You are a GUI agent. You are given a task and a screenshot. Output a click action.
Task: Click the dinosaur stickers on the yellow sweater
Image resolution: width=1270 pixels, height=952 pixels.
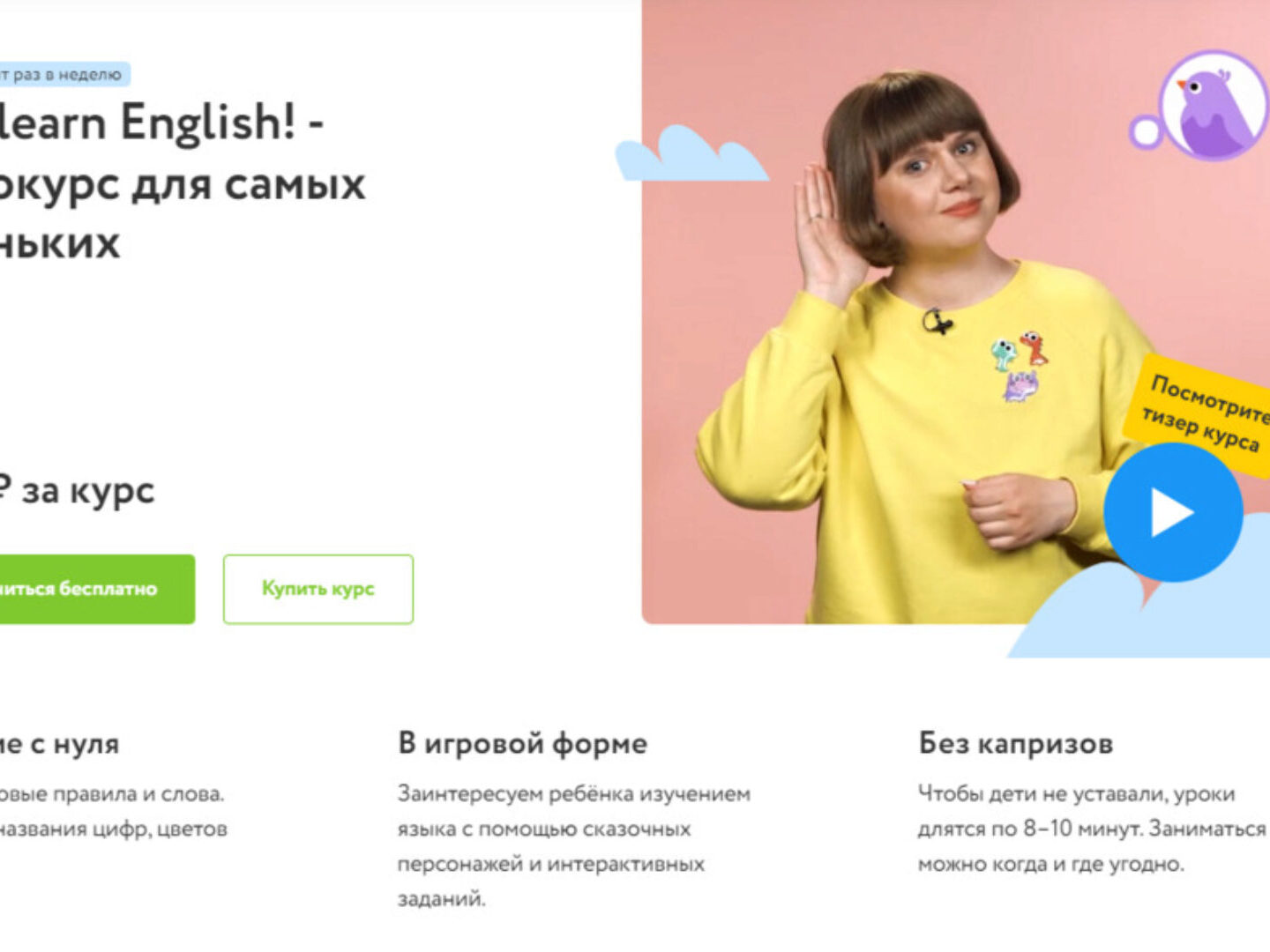[x=1019, y=366]
